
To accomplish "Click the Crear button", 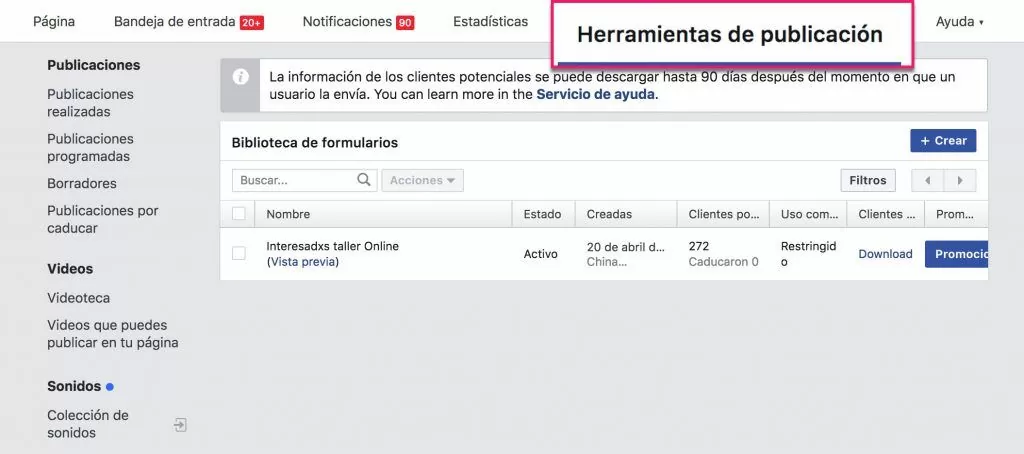I will click(943, 140).
